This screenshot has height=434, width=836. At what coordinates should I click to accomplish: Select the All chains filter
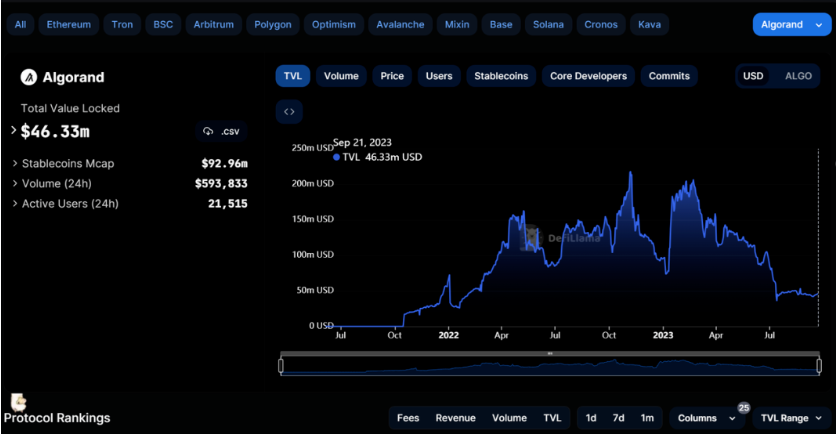click(20, 25)
